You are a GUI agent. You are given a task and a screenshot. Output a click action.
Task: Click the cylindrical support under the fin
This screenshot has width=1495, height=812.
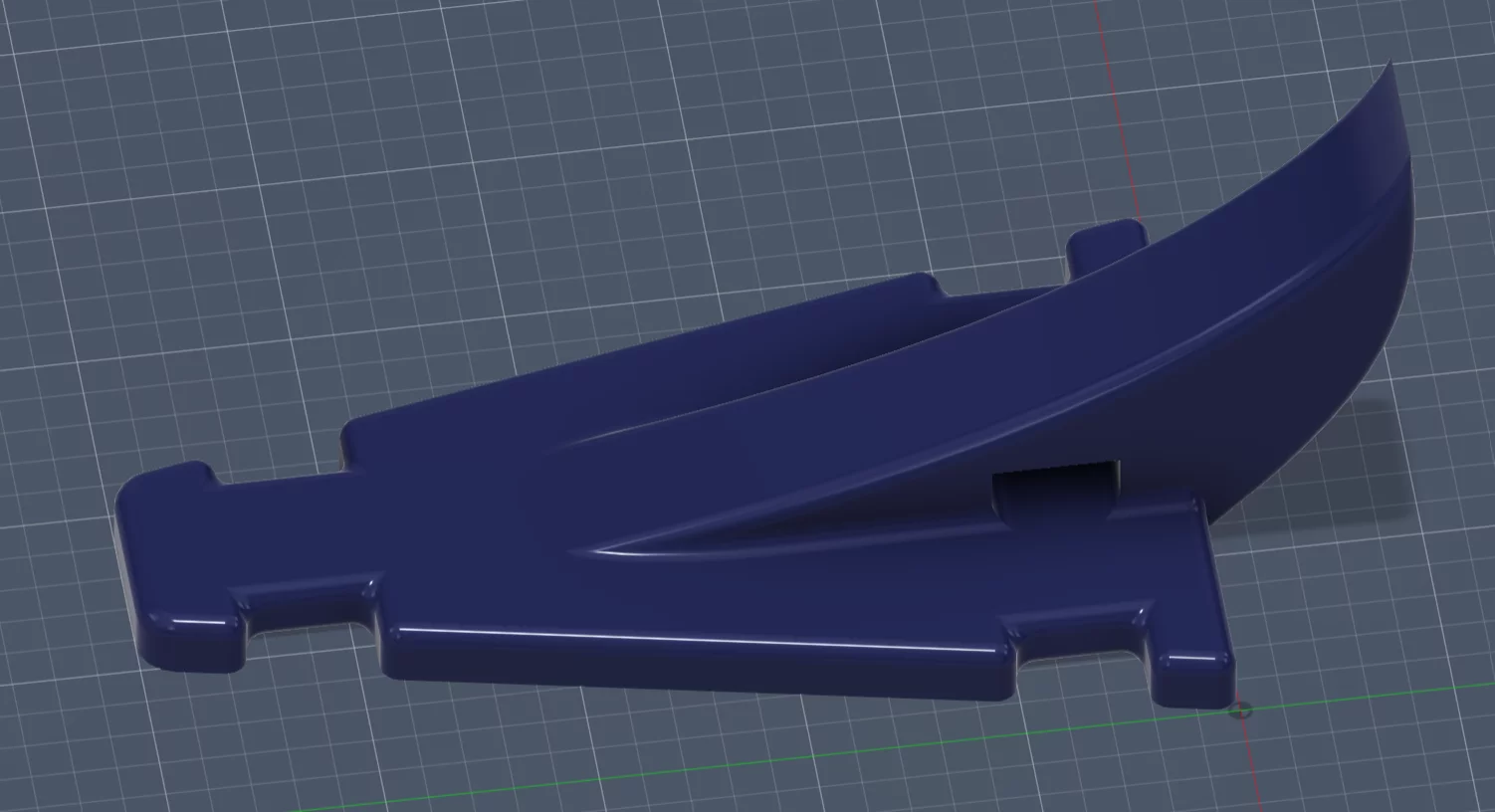pos(1055,488)
